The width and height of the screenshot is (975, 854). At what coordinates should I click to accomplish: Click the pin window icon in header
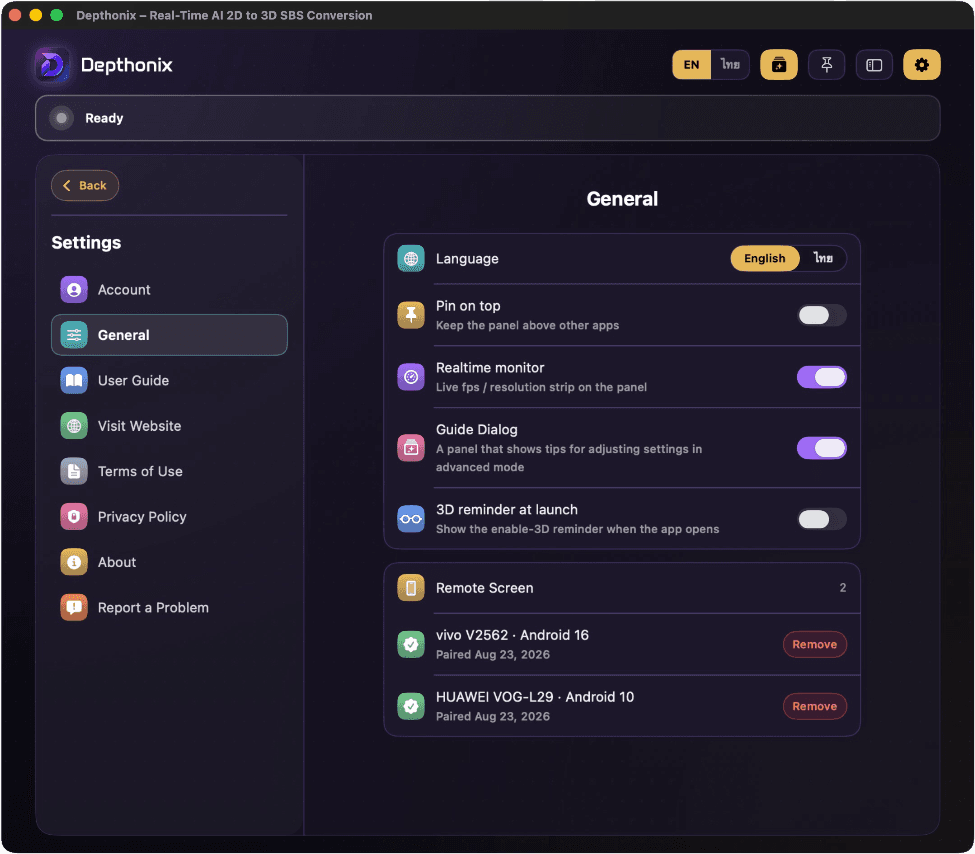tap(826, 65)
